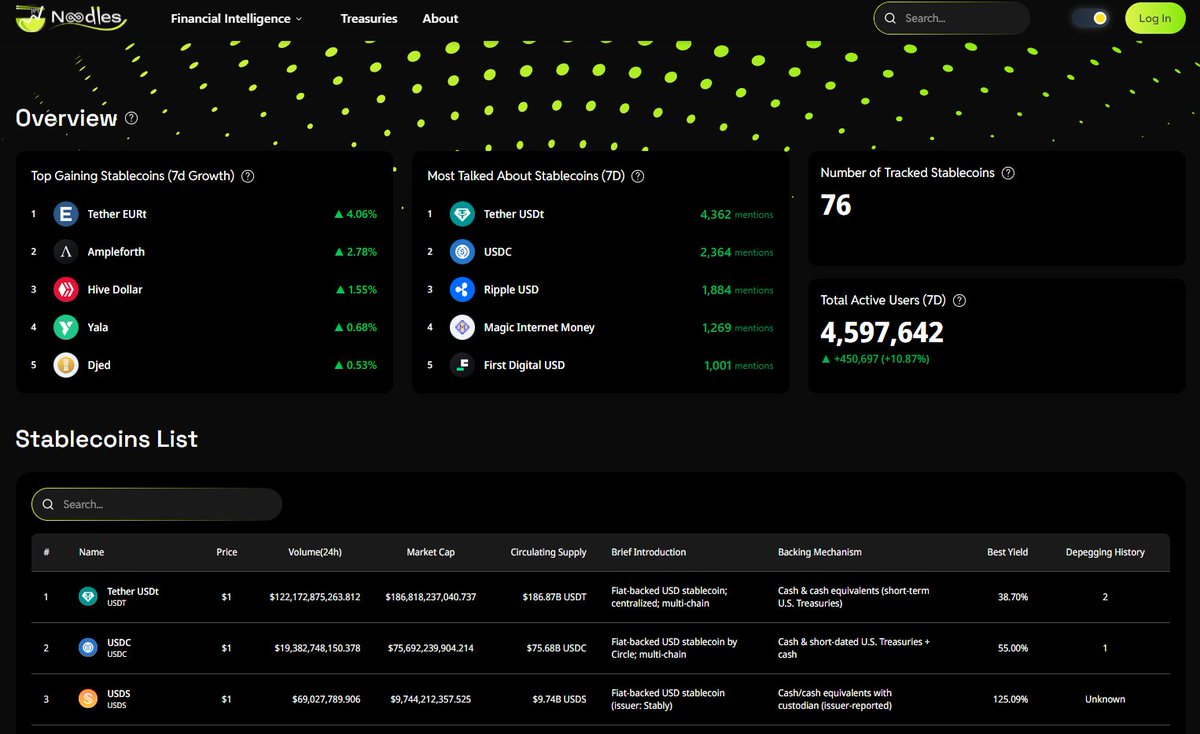Click the magnifier icon in top search
This screenshot has height=734, width=1200.
coord(890,18)
